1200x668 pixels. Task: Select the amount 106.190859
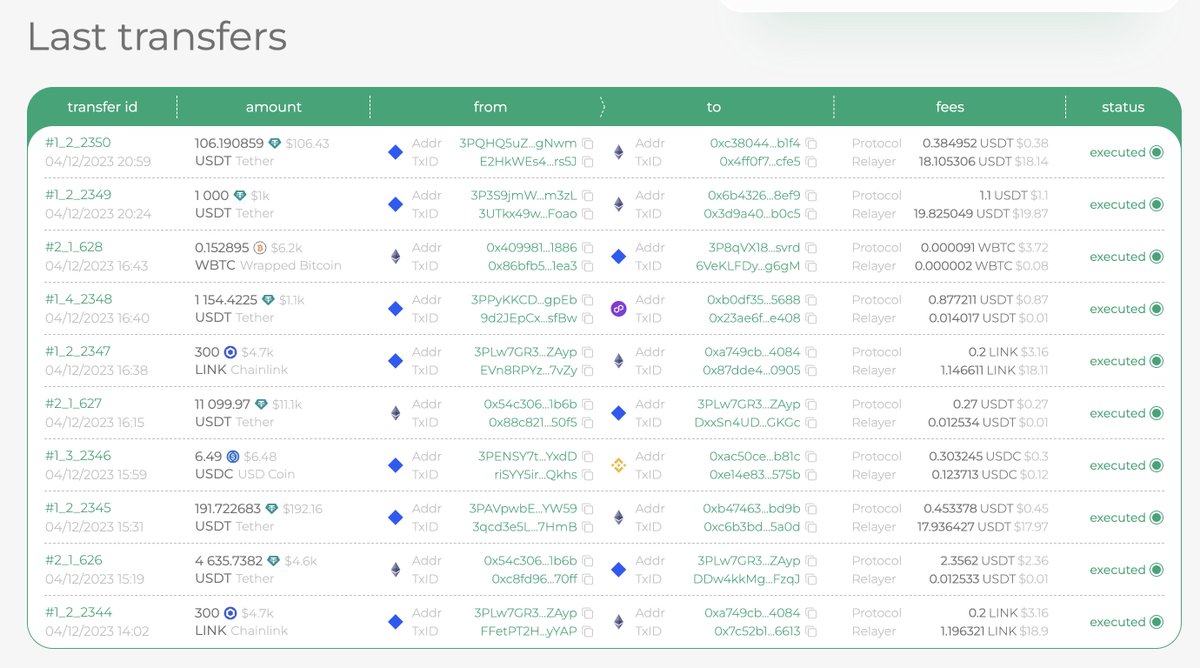point(229,143)
